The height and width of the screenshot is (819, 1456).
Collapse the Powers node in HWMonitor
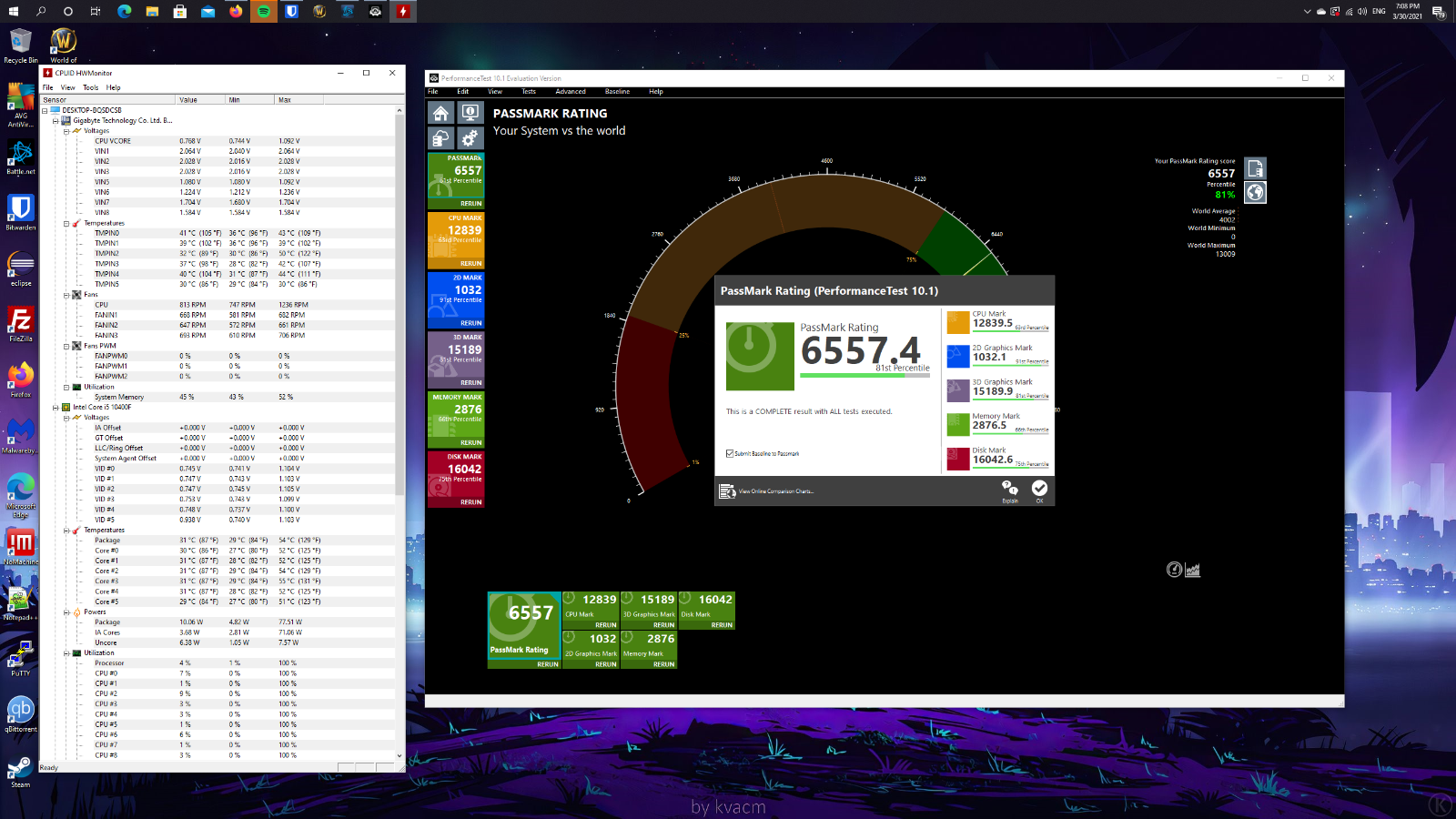click(x=66, y=612)
